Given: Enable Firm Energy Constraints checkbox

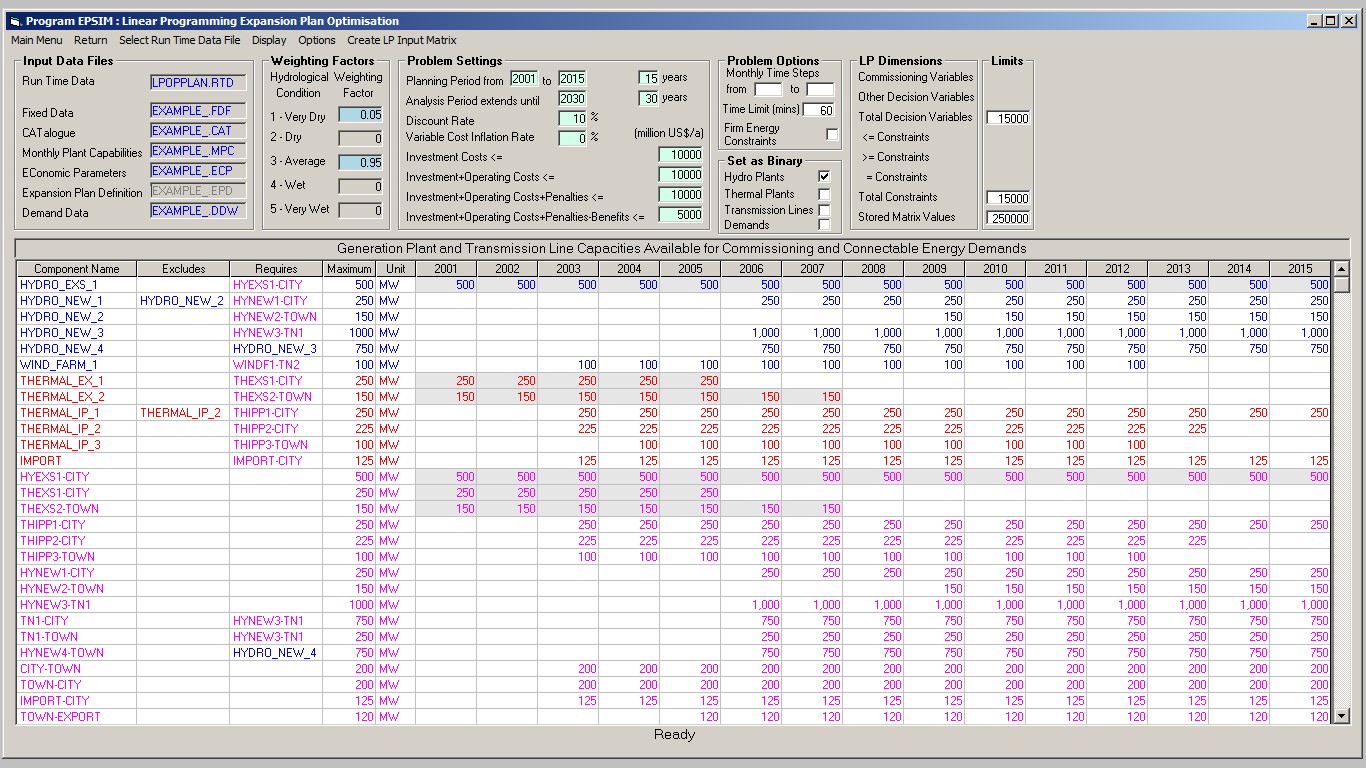Looking at the screenshot, I should pyautogui.click(x=832, y=134).
